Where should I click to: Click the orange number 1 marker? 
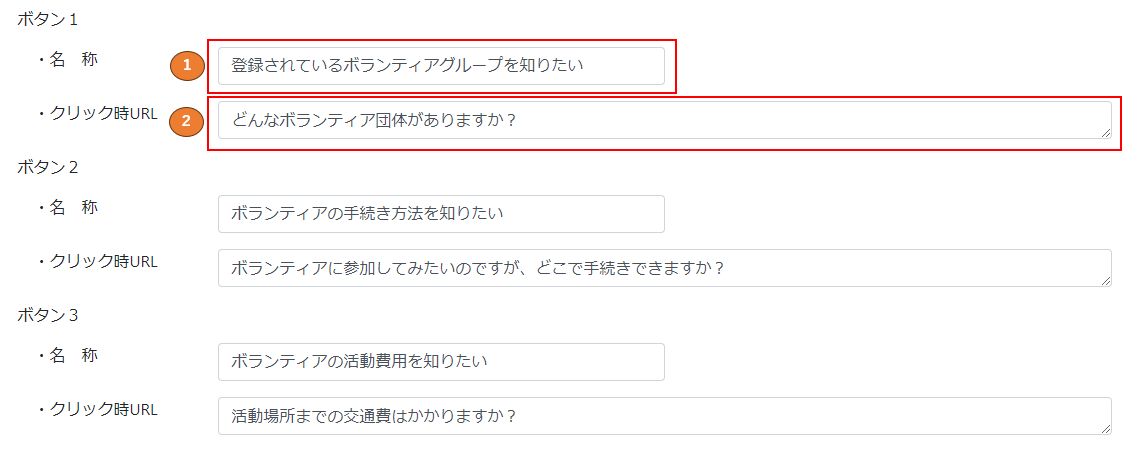[x=187, y=66]
